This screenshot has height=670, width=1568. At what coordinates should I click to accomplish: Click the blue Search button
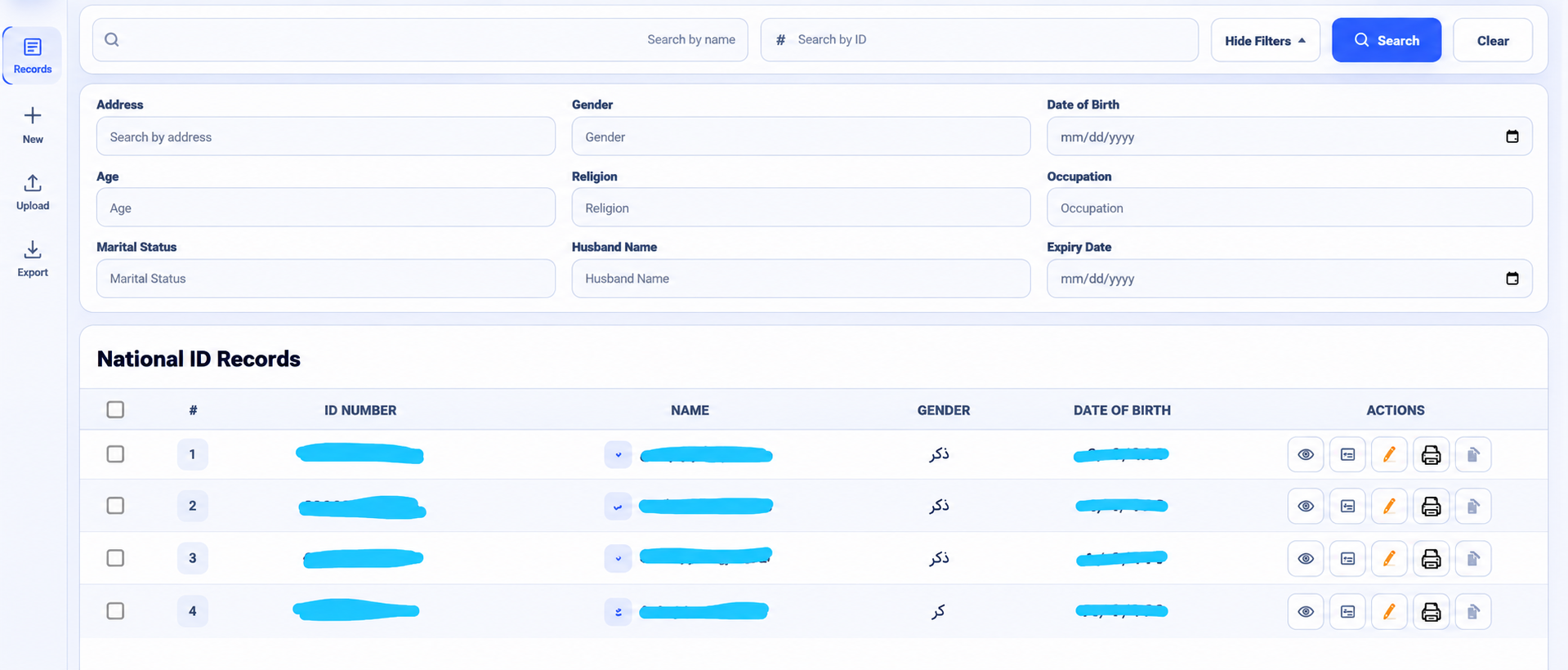(x=1387, y=40)
